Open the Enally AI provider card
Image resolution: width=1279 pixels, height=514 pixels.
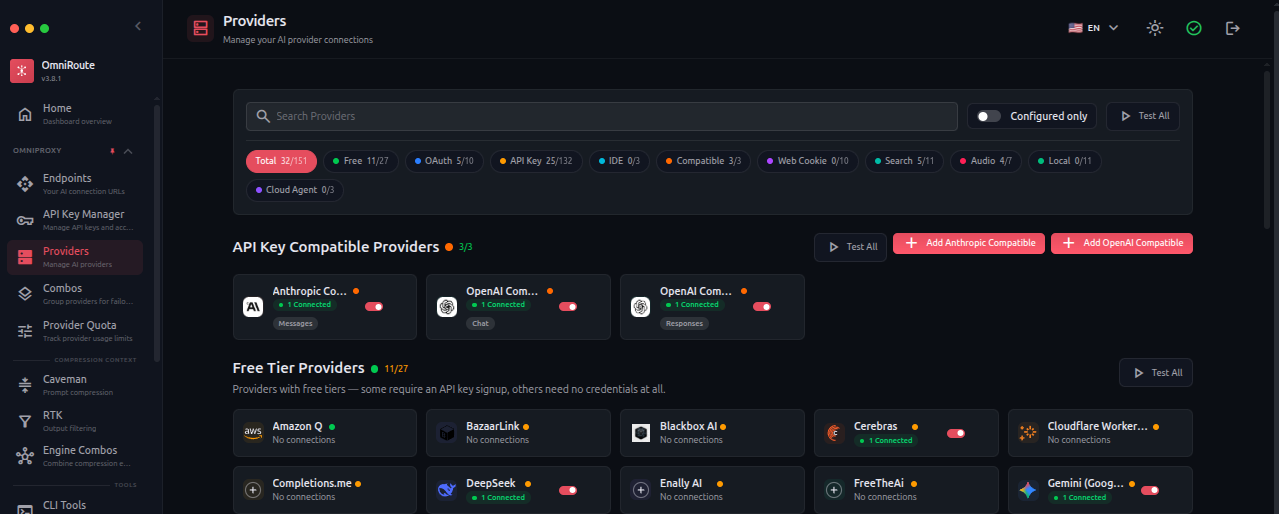(712, 490)
